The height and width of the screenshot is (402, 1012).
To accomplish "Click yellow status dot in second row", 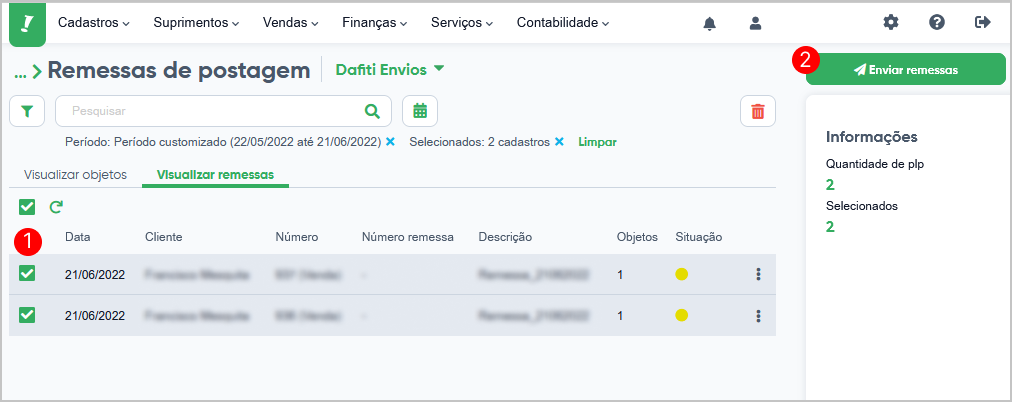I will pos(682,316).
